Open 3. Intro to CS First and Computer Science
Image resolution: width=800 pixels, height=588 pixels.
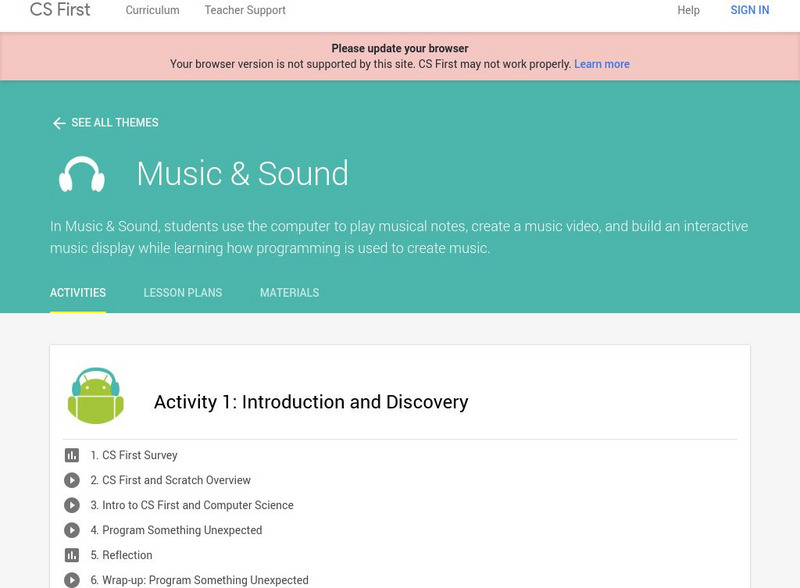tap(192, 505)
